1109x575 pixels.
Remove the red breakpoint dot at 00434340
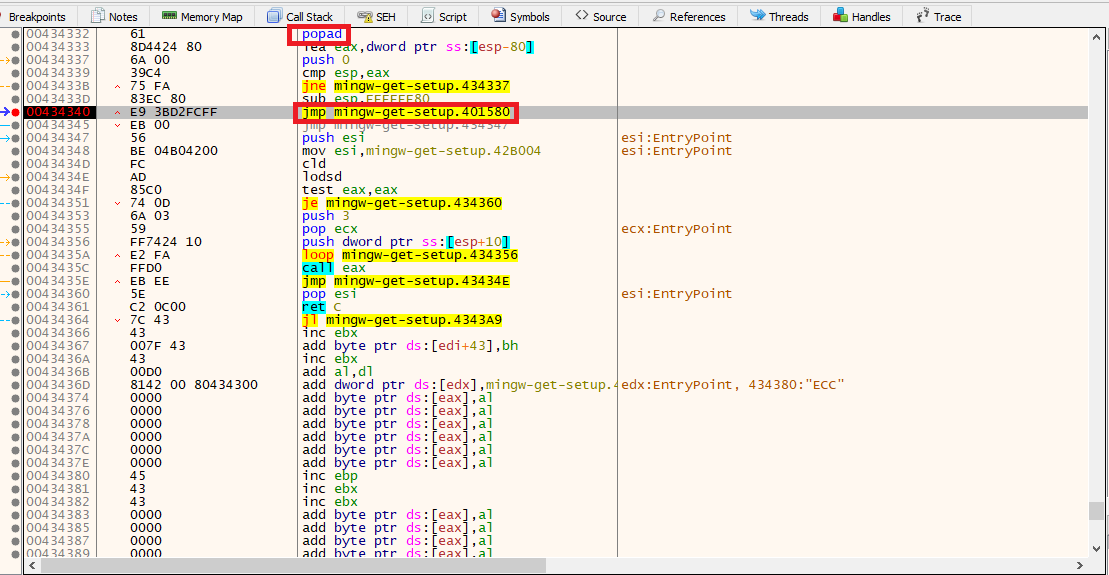15,112
